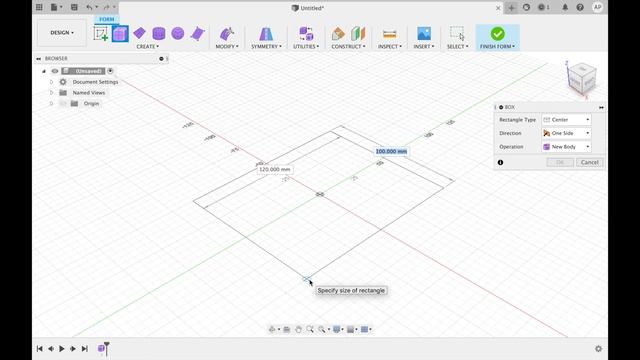Play the timeline
This screenshot has width=640, height=360.
(x=62, y=349)
